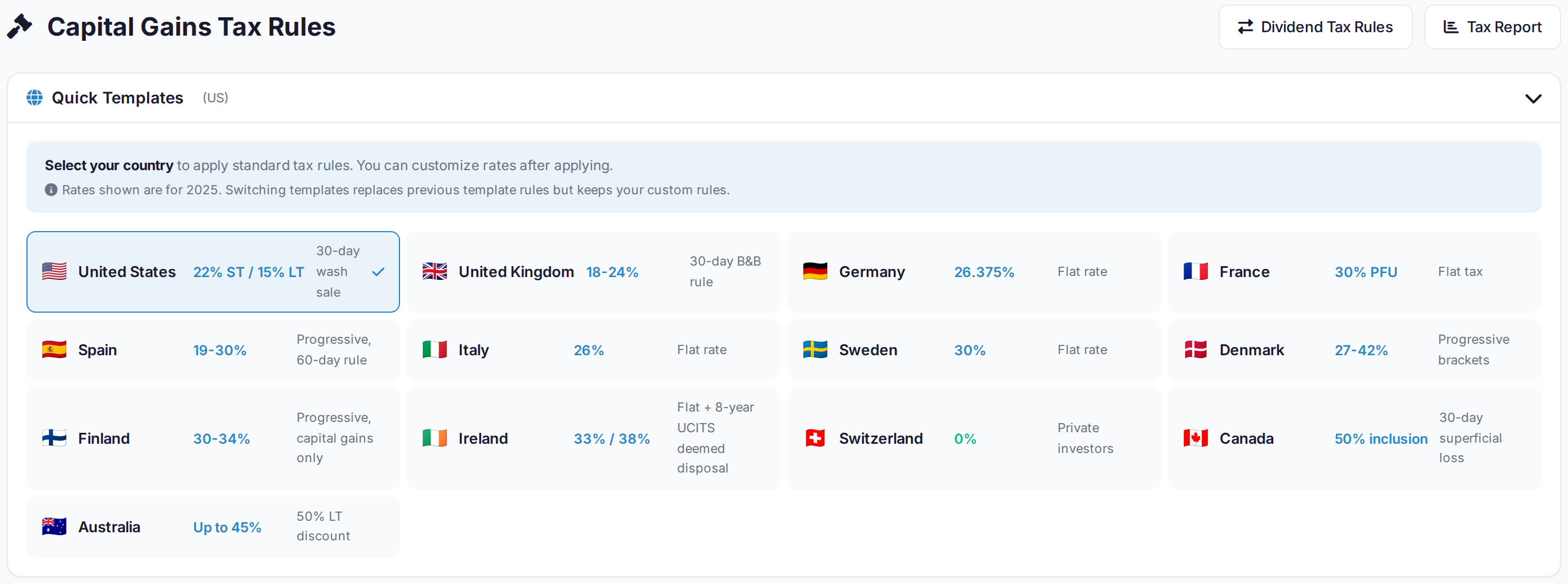Click Finland's capital gains only note
The width and height of the screenshot is (1568, 584).
click(335, 438)
